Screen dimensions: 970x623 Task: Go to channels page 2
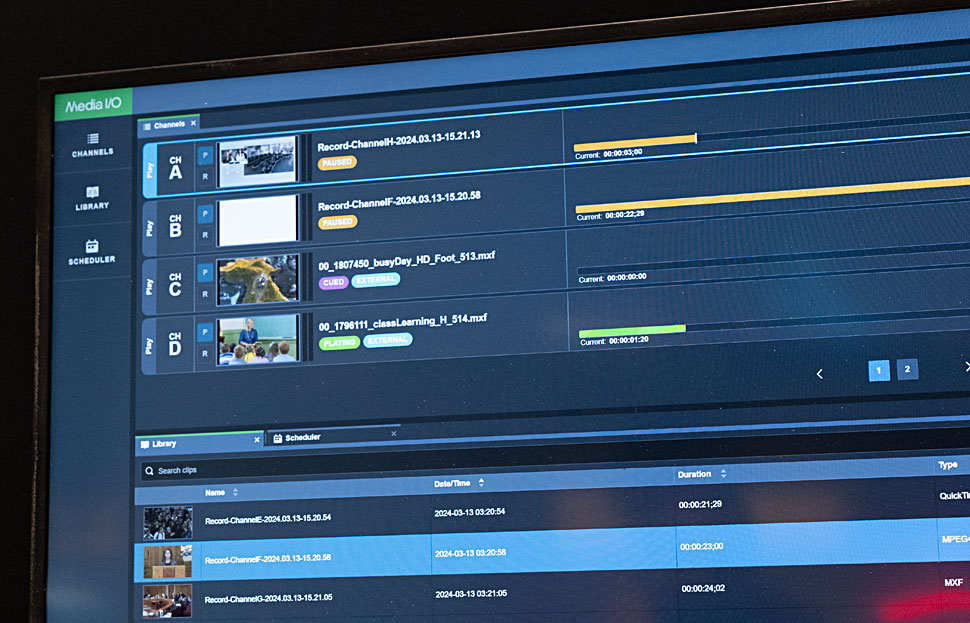tap(908, 369)
